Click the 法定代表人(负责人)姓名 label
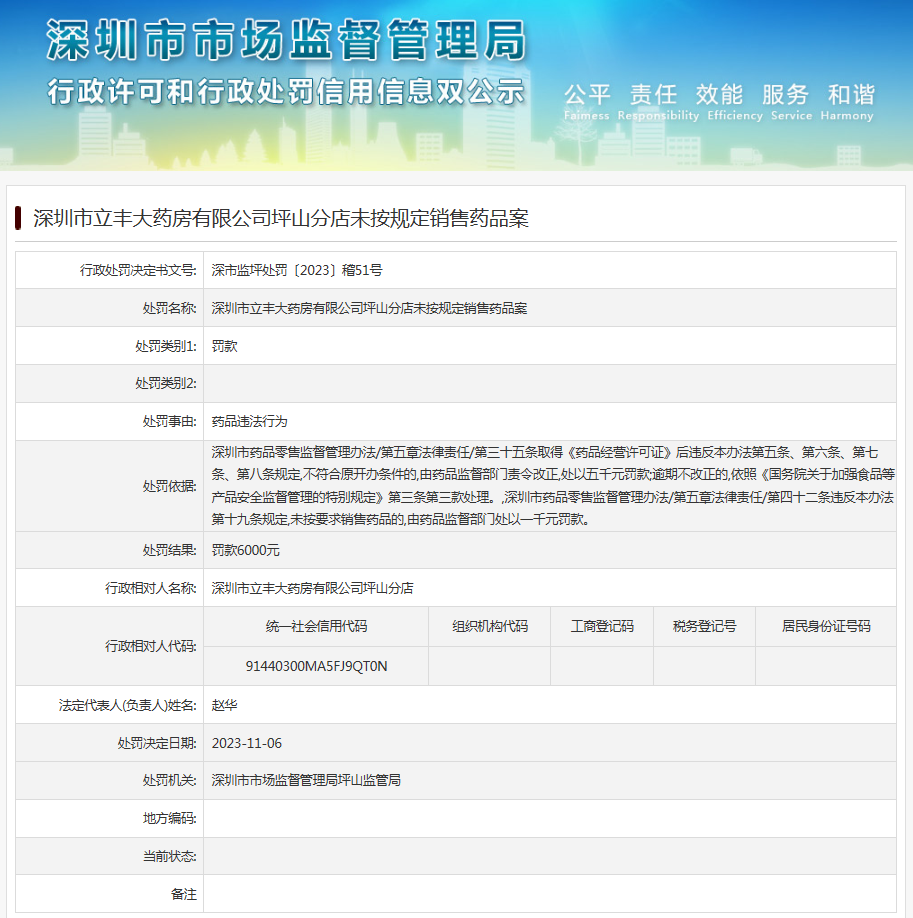913x918 pixels. click(x=128, y=705)
